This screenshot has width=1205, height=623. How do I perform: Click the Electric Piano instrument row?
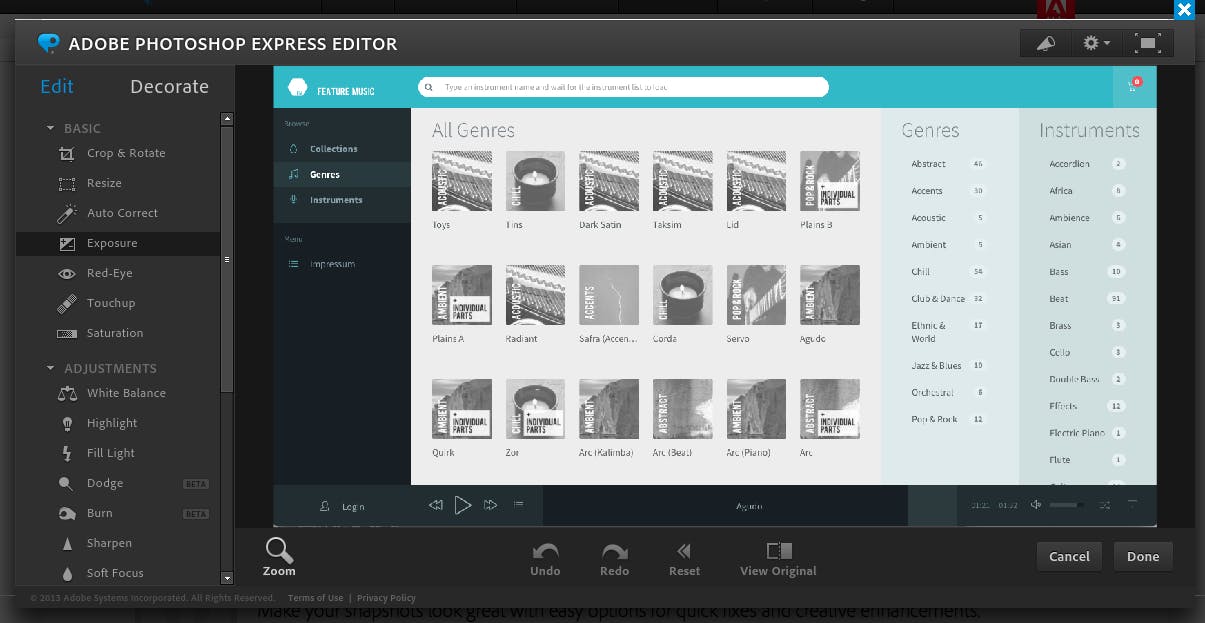click(1087, 433)
